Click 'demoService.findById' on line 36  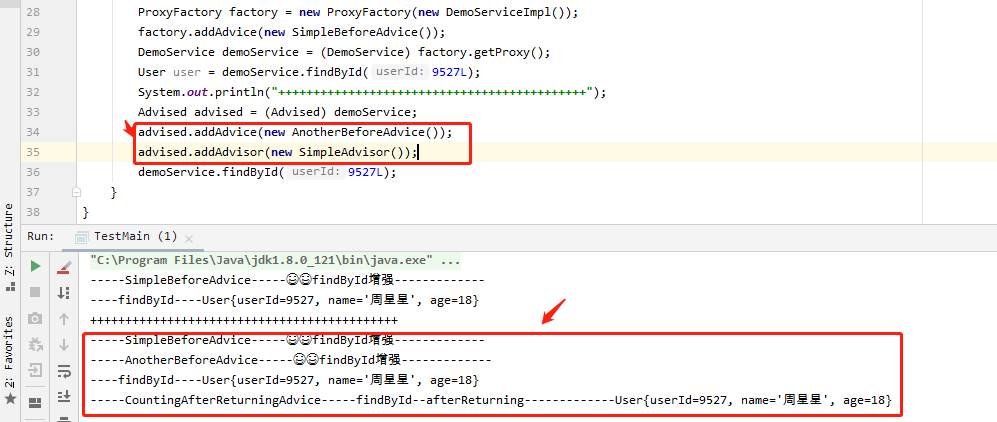click(207, 172)
